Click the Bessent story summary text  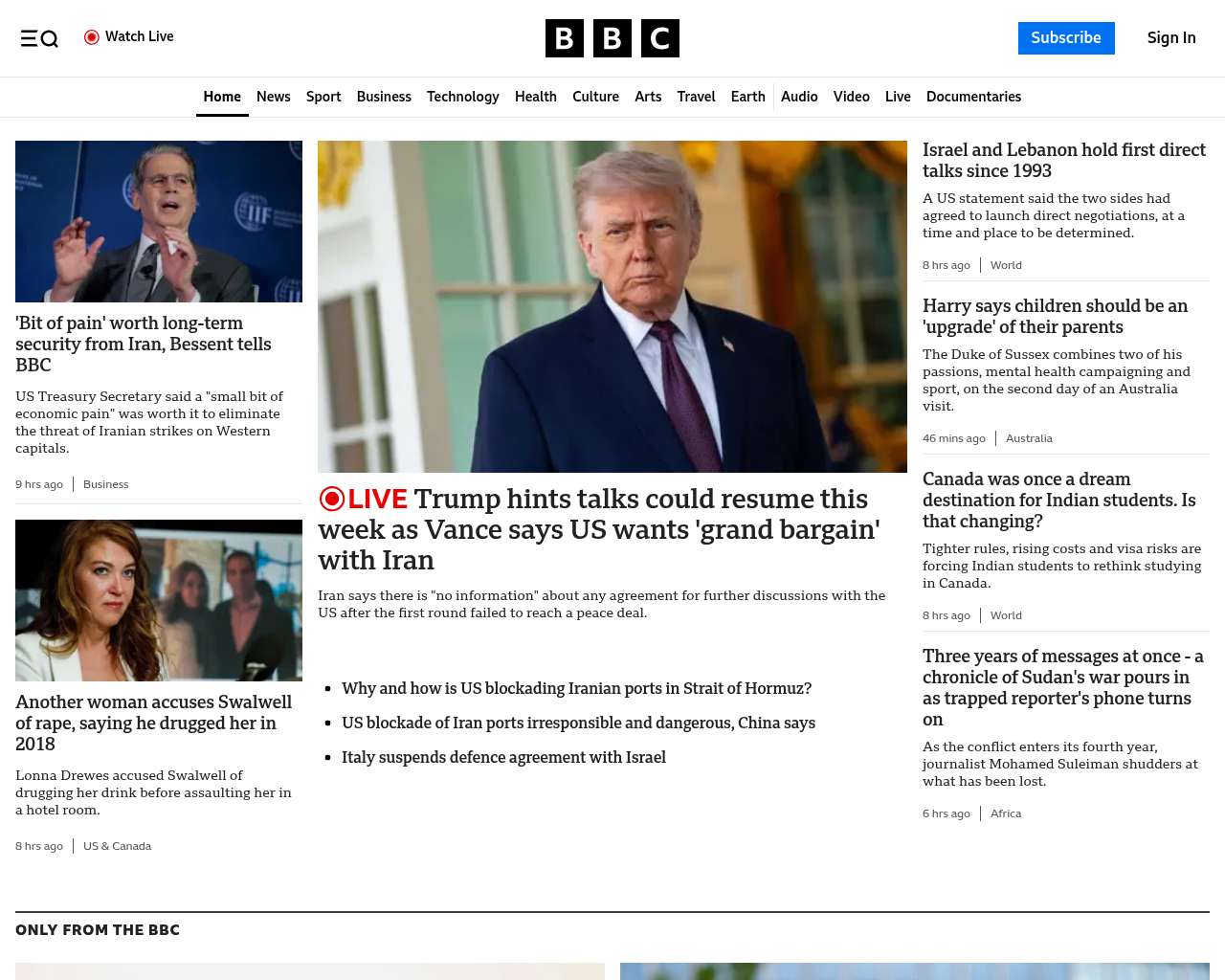tap(149, 422)
